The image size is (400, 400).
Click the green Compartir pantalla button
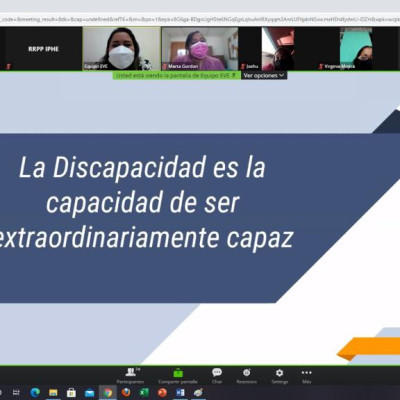[178, 376]
